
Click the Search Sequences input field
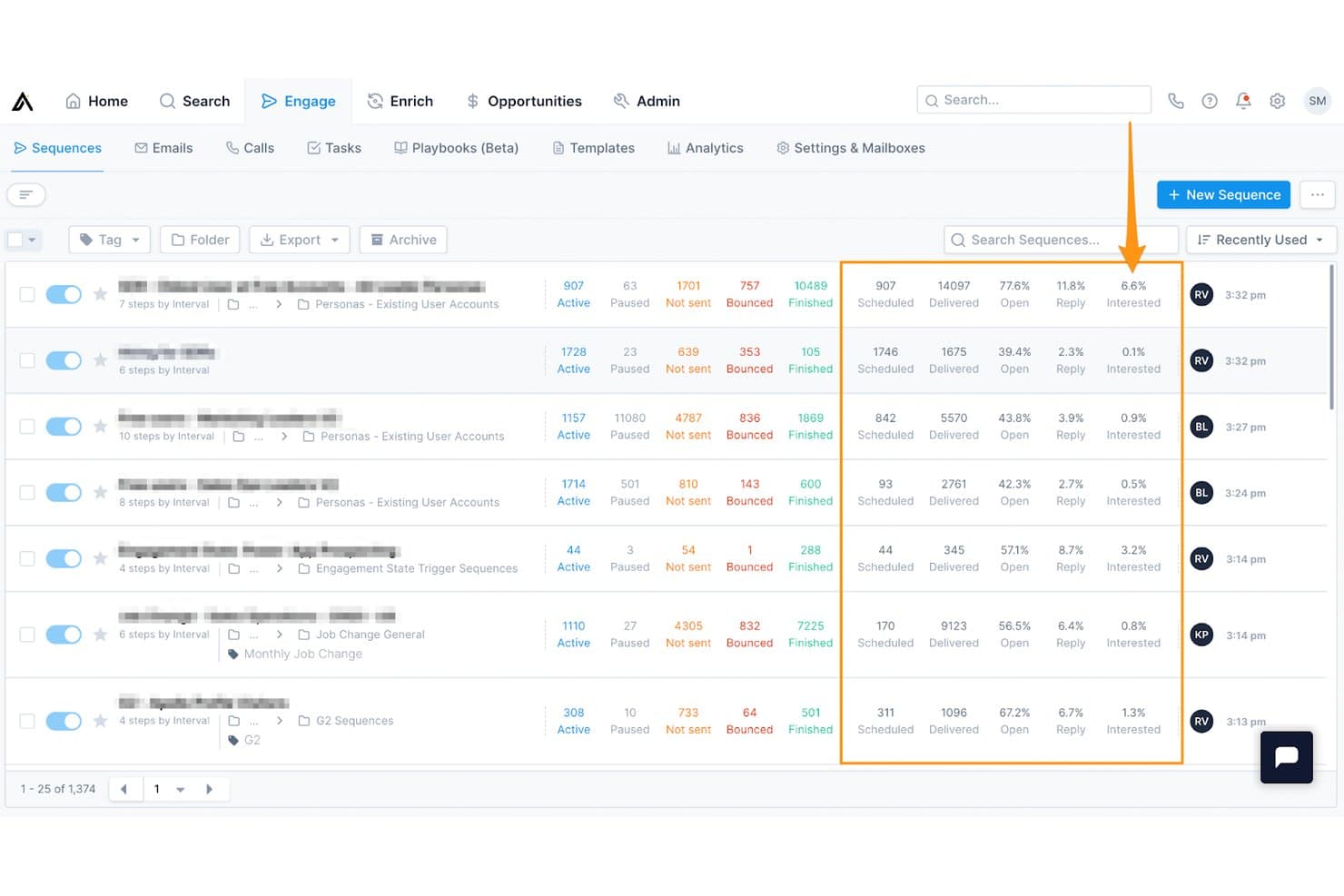(1061, 240)
